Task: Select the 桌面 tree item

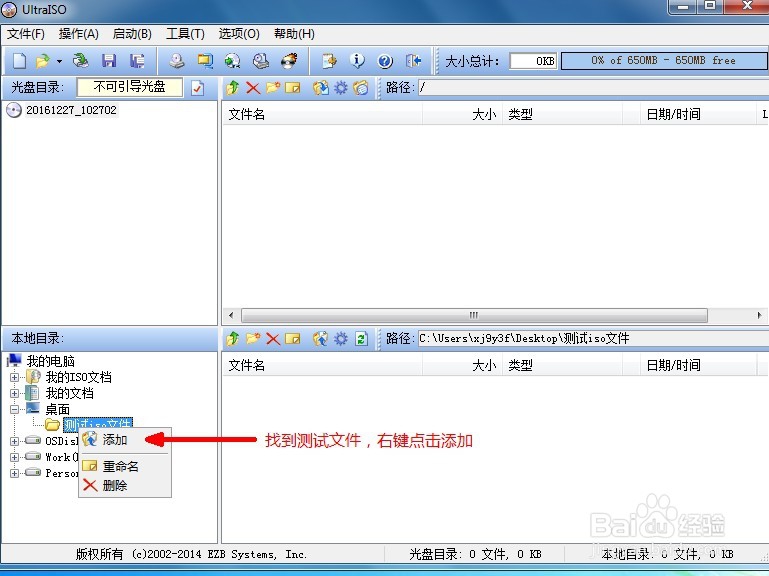Action: (x=57, y=409)
